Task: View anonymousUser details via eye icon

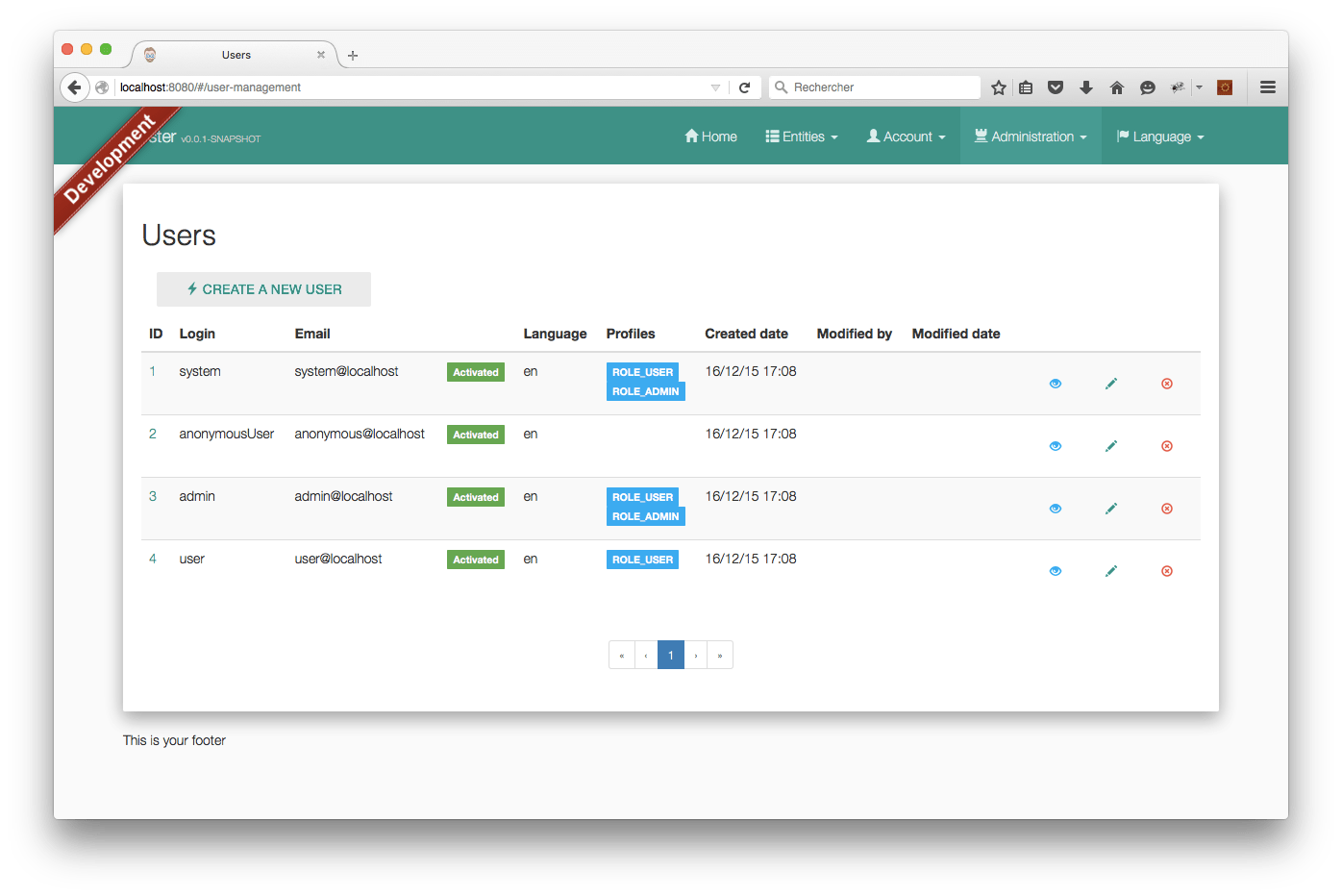Action: (1056, 445)
